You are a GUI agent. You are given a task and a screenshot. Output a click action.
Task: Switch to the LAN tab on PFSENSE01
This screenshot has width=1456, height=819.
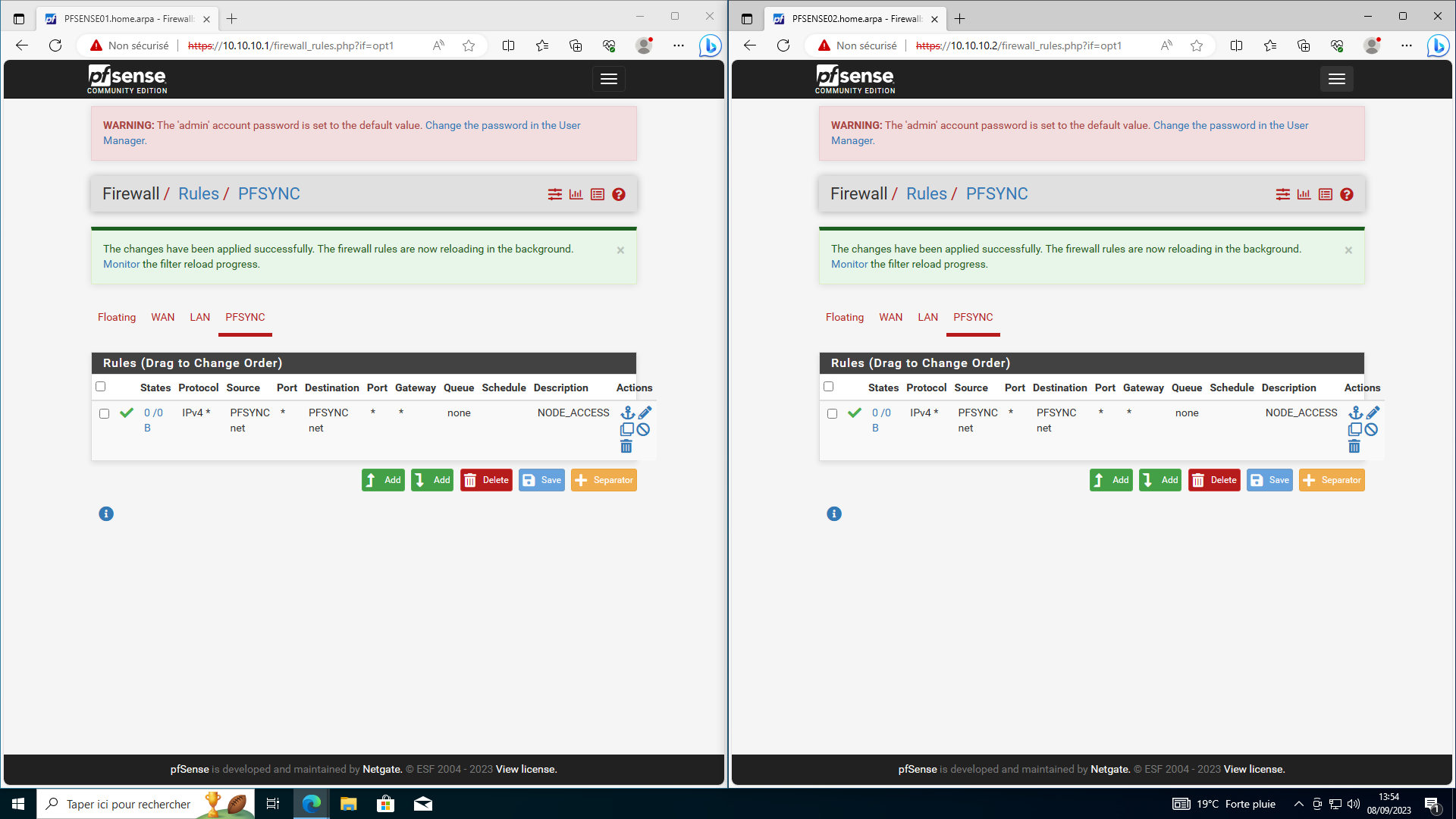point(199,317)
